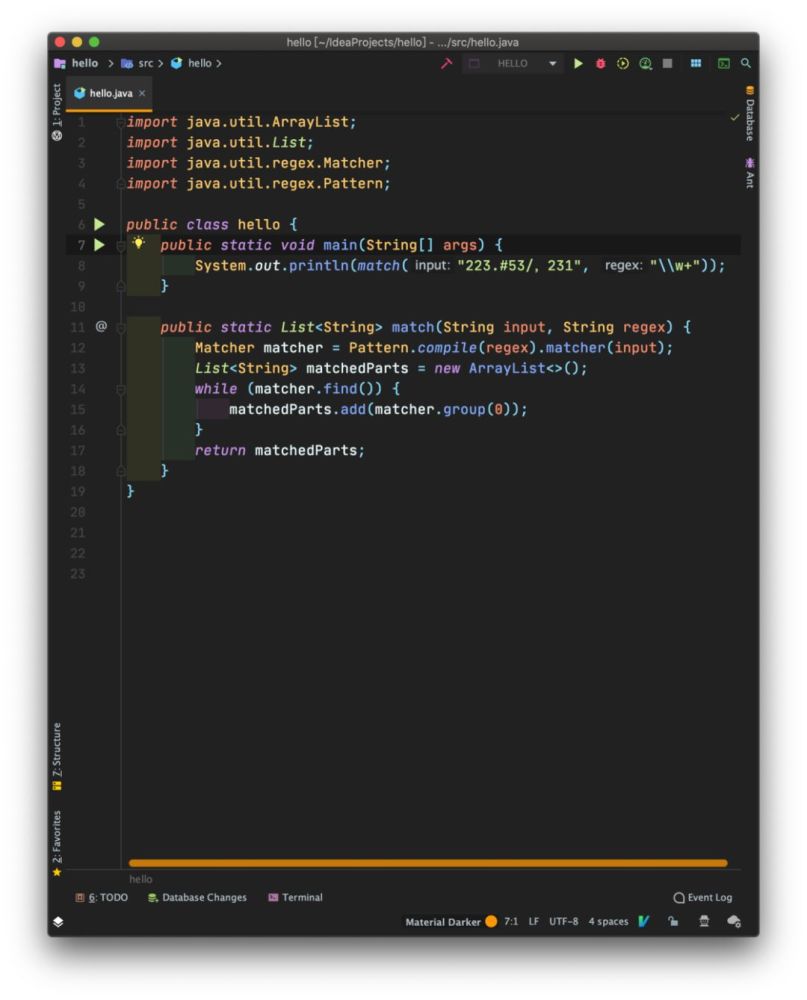Change the 4 spaces indent setting
The width and height of the screenshot is (807, 1000).
tap(608, 922)
